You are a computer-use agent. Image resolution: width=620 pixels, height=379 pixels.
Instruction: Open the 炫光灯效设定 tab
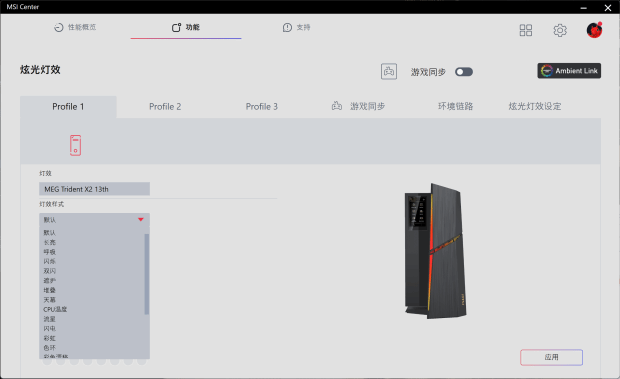pos(535,106)
